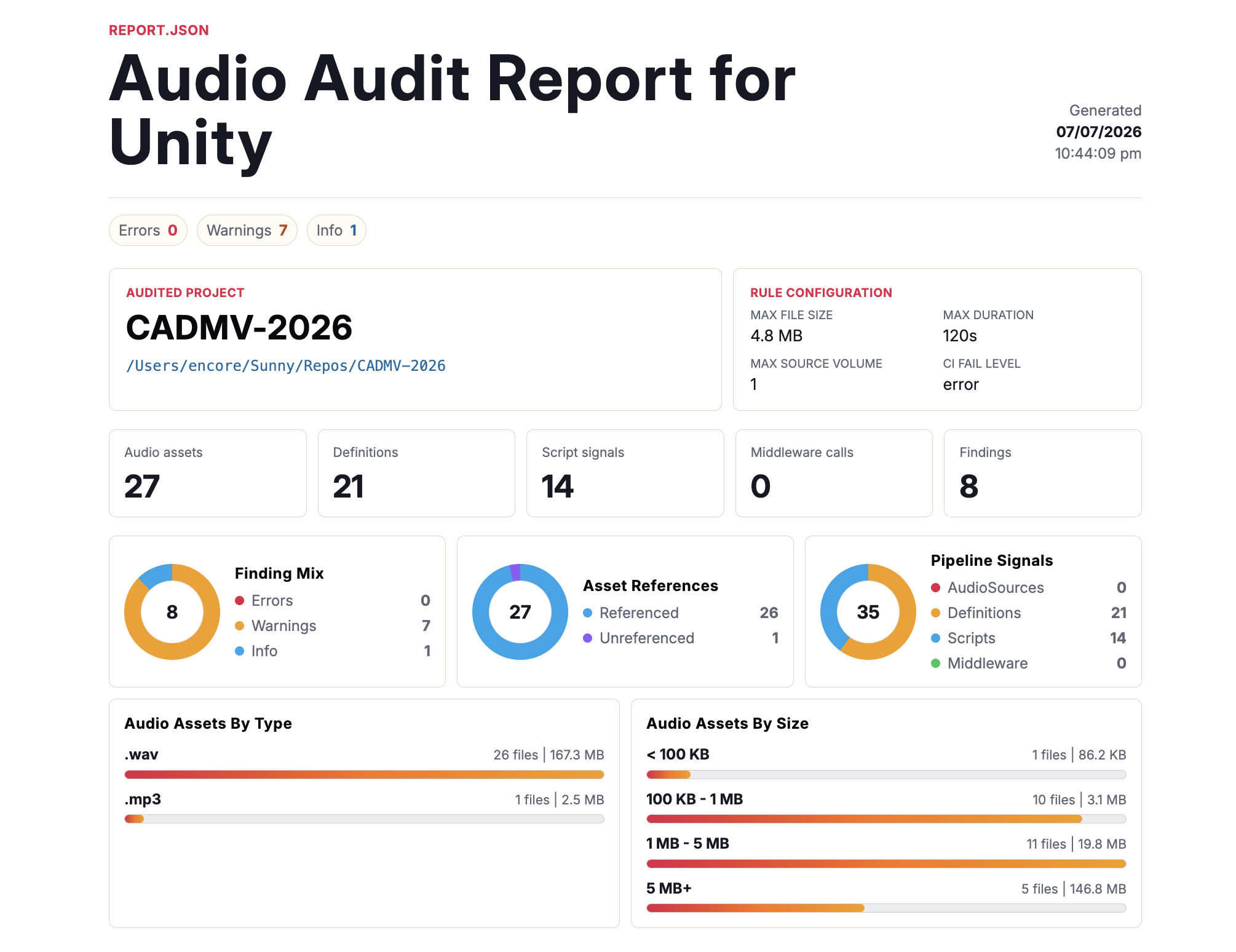The width and height of the screenshot is (1236, 952).
Task: Click the .mp3 progress bar
Action: pos(364,819)
